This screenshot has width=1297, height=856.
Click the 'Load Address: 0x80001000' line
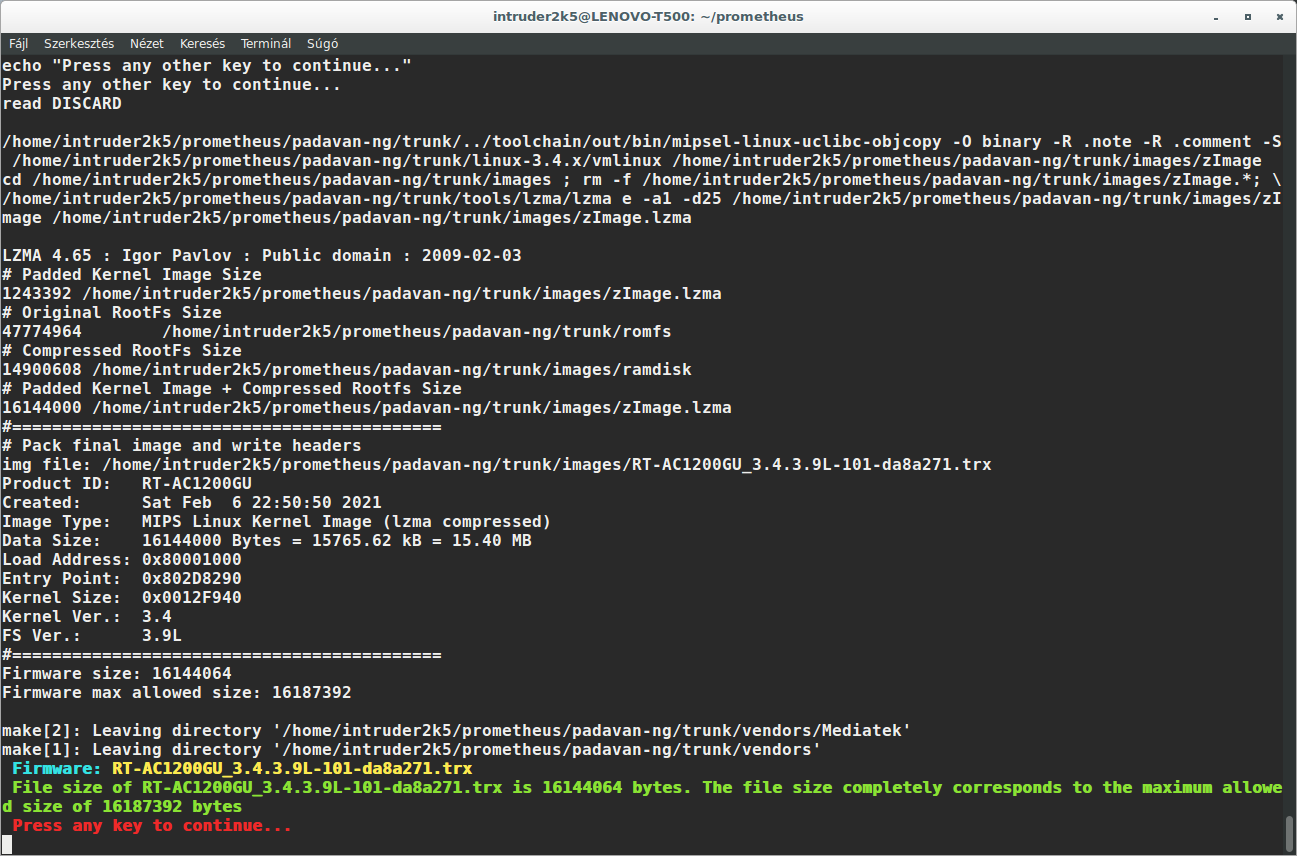click(x=122, y=560)
